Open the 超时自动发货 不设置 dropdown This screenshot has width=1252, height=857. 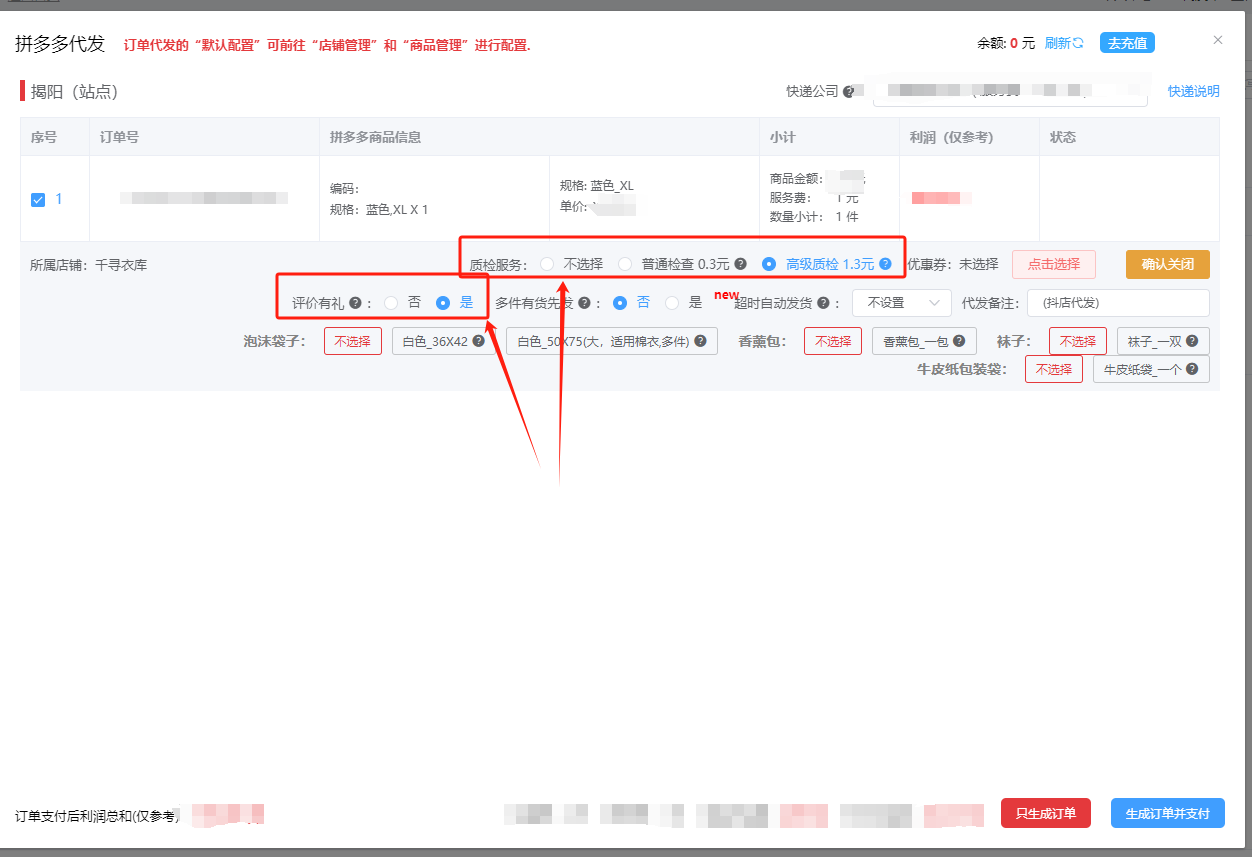902,302
